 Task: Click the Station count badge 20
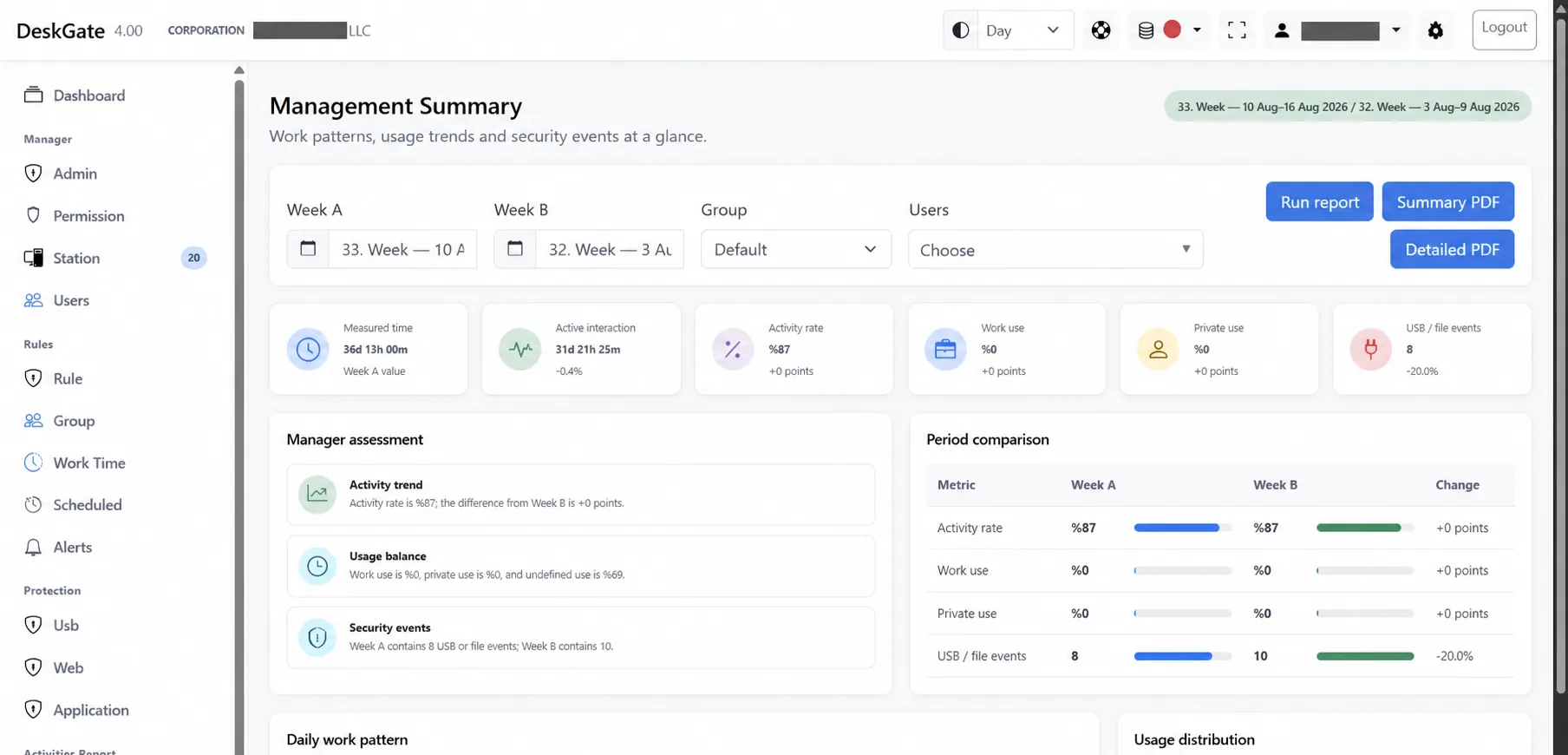click(193, 258)
